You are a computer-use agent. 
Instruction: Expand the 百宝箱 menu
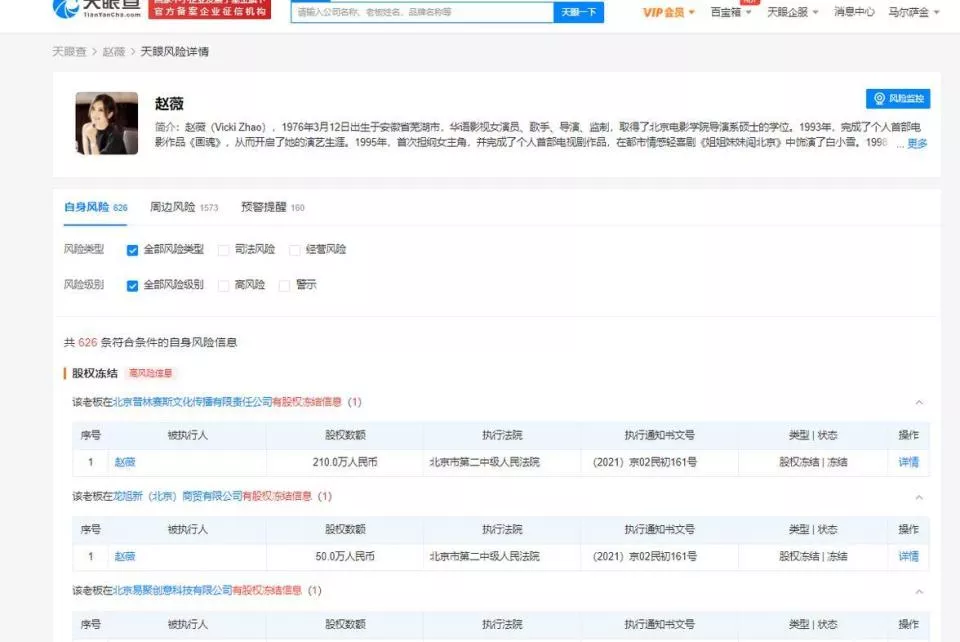click(730, 12)
